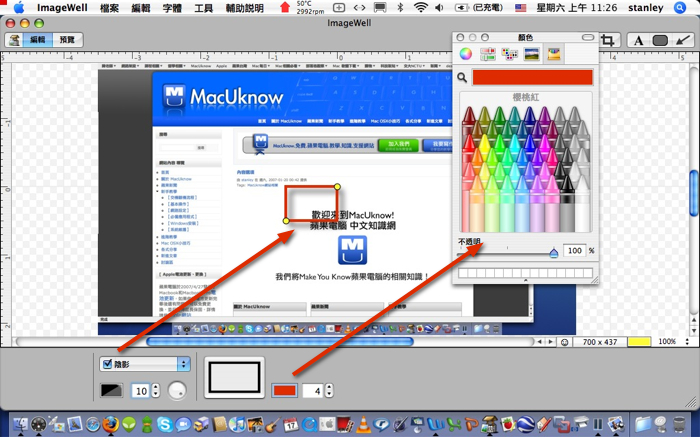Click the battery 已充電 status item
Image resolution: width=700 pixels, height=437 pixels.
(479, 8)
